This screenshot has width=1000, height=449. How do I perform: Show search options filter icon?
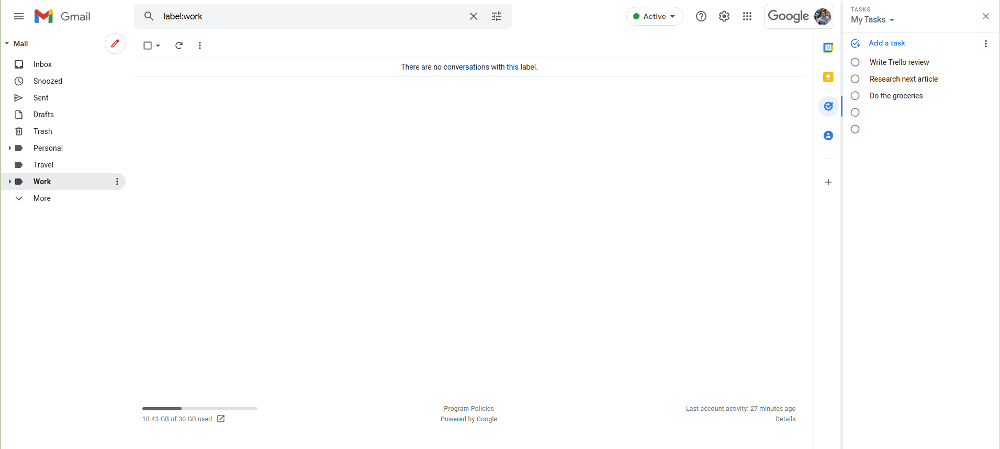point(497,16)
